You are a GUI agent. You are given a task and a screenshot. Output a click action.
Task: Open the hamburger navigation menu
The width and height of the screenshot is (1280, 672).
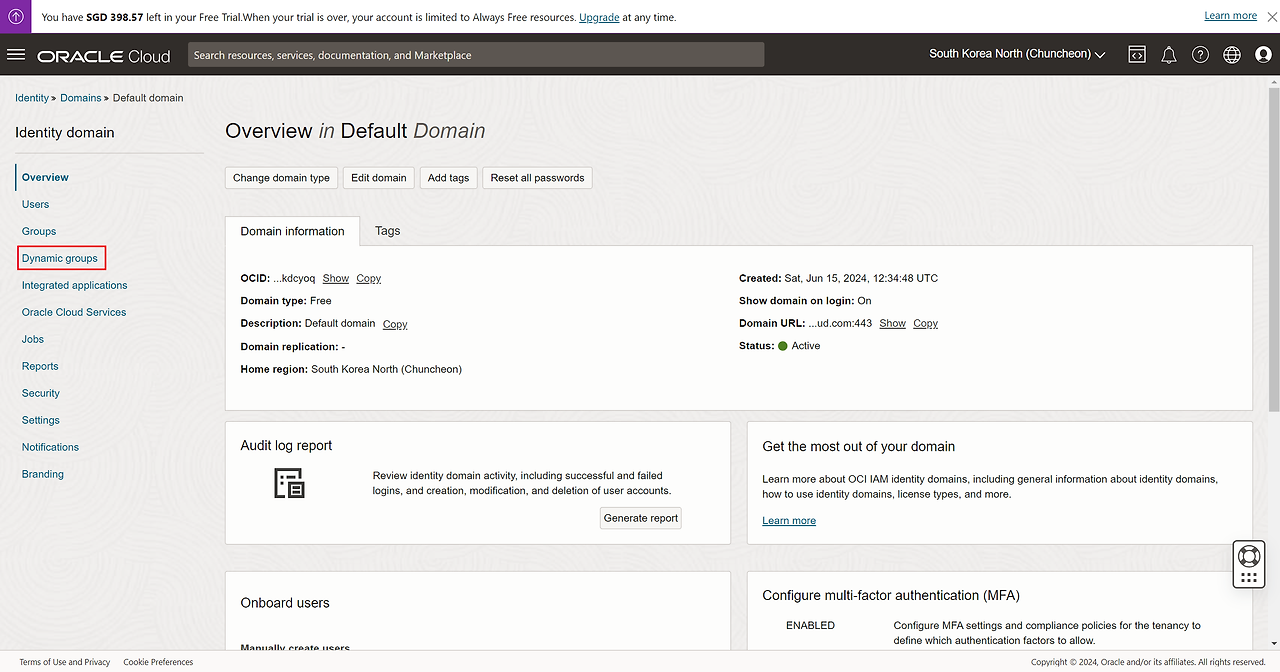pos(16,55)
